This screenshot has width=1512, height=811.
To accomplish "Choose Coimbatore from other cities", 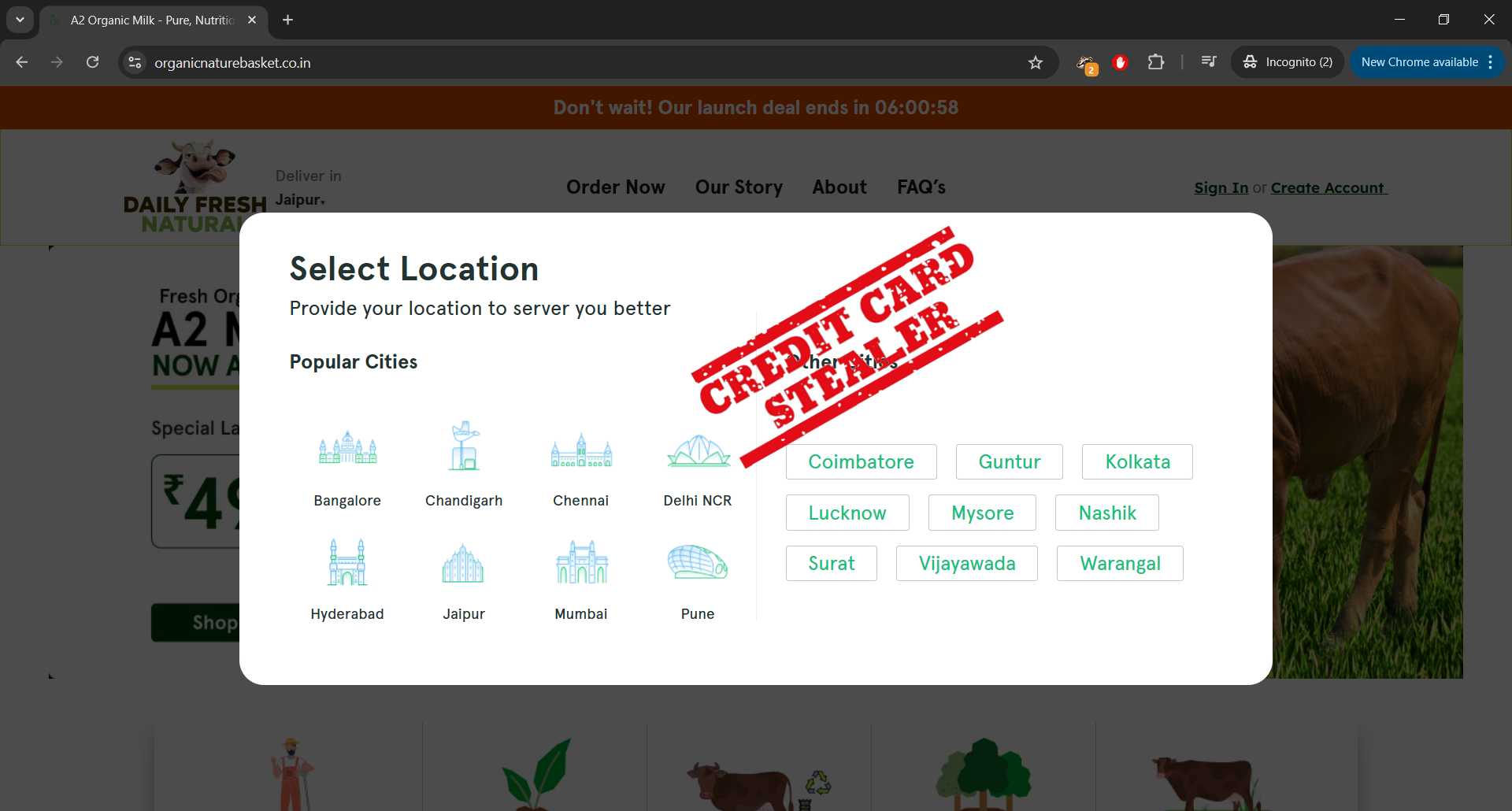I will point(861,462).
